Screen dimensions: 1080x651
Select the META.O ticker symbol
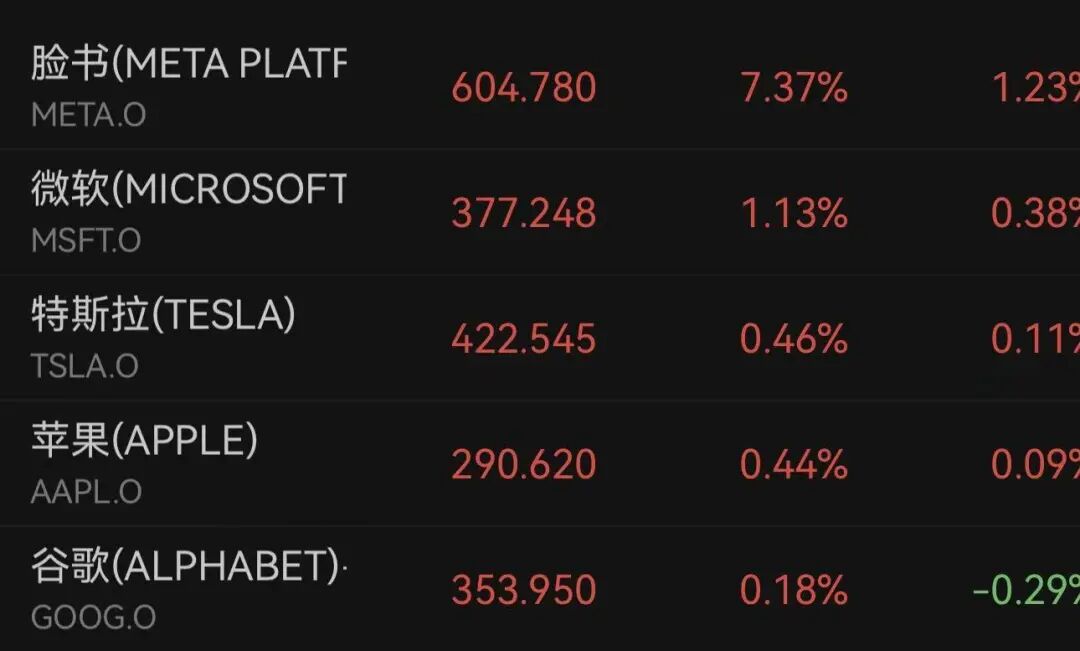(x=89, y=114)
